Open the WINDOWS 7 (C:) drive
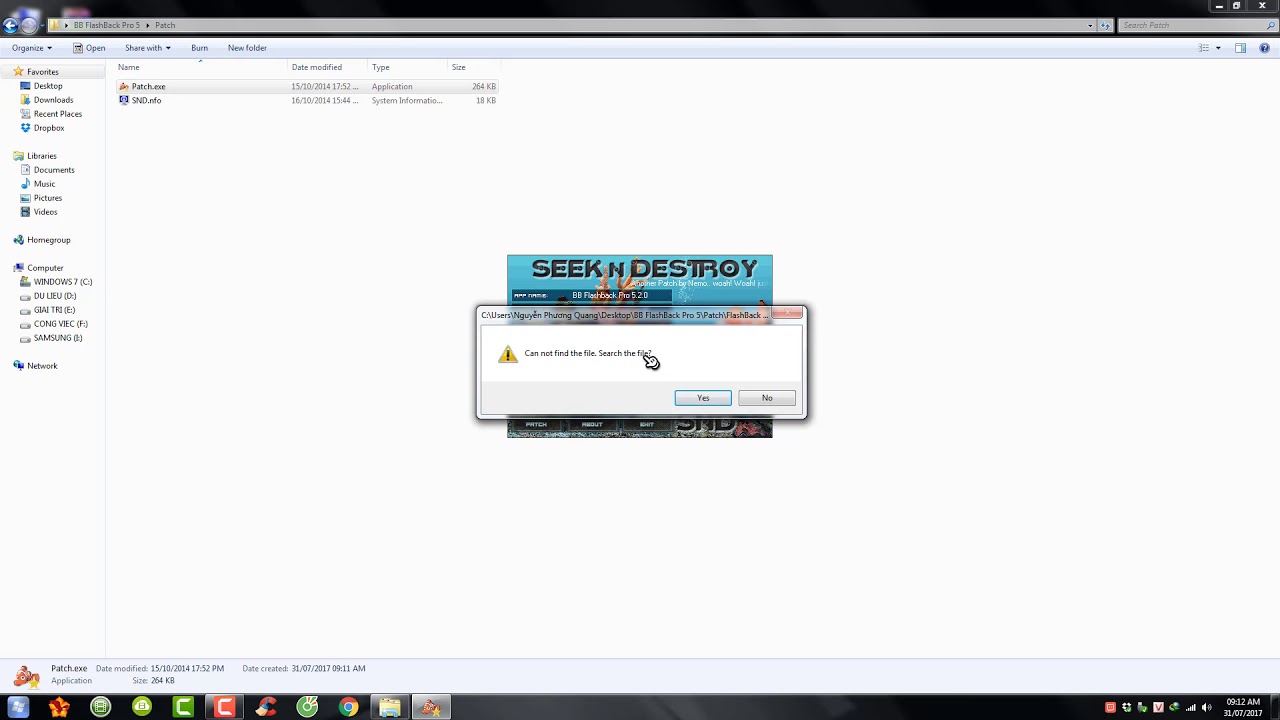The image size is (1280, 720). click(x=62, y=282)
